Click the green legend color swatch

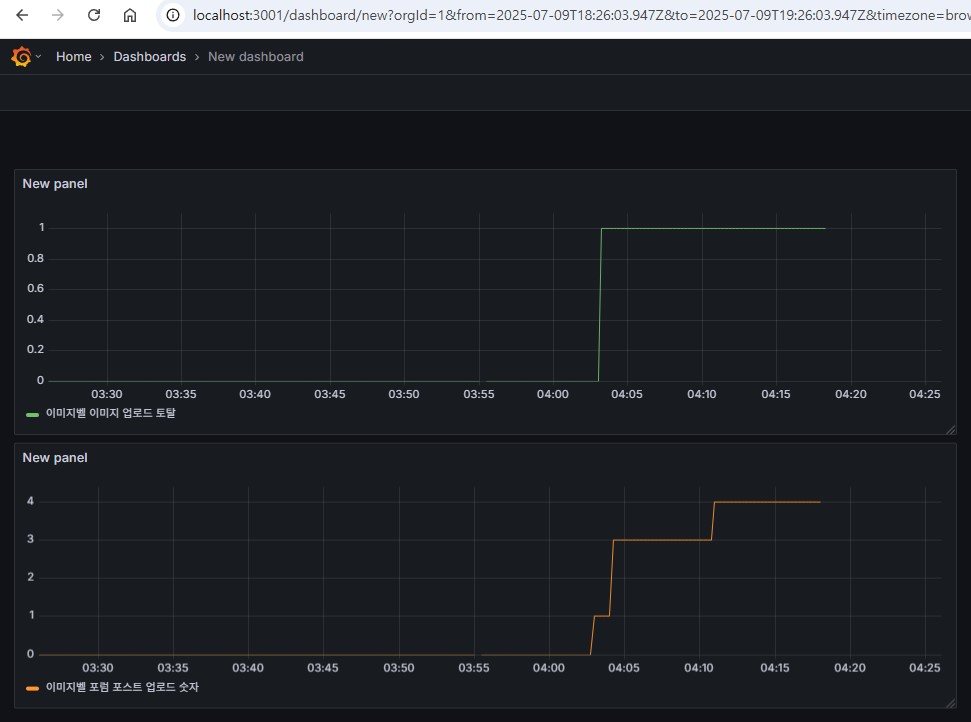32,414
